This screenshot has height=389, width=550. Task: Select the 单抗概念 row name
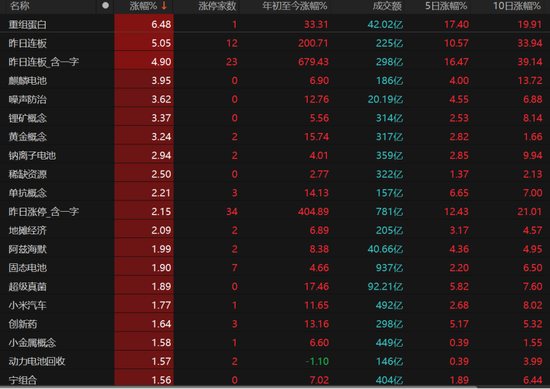click(x=28, y=193)
